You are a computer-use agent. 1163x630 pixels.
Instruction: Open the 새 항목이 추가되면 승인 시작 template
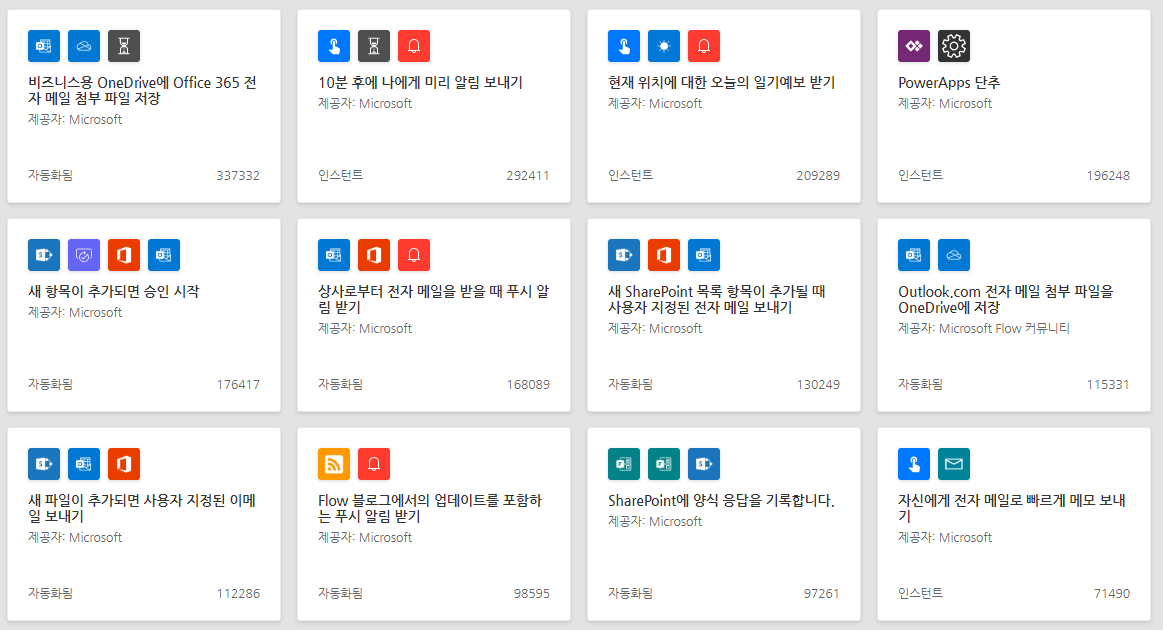[113, 292]
